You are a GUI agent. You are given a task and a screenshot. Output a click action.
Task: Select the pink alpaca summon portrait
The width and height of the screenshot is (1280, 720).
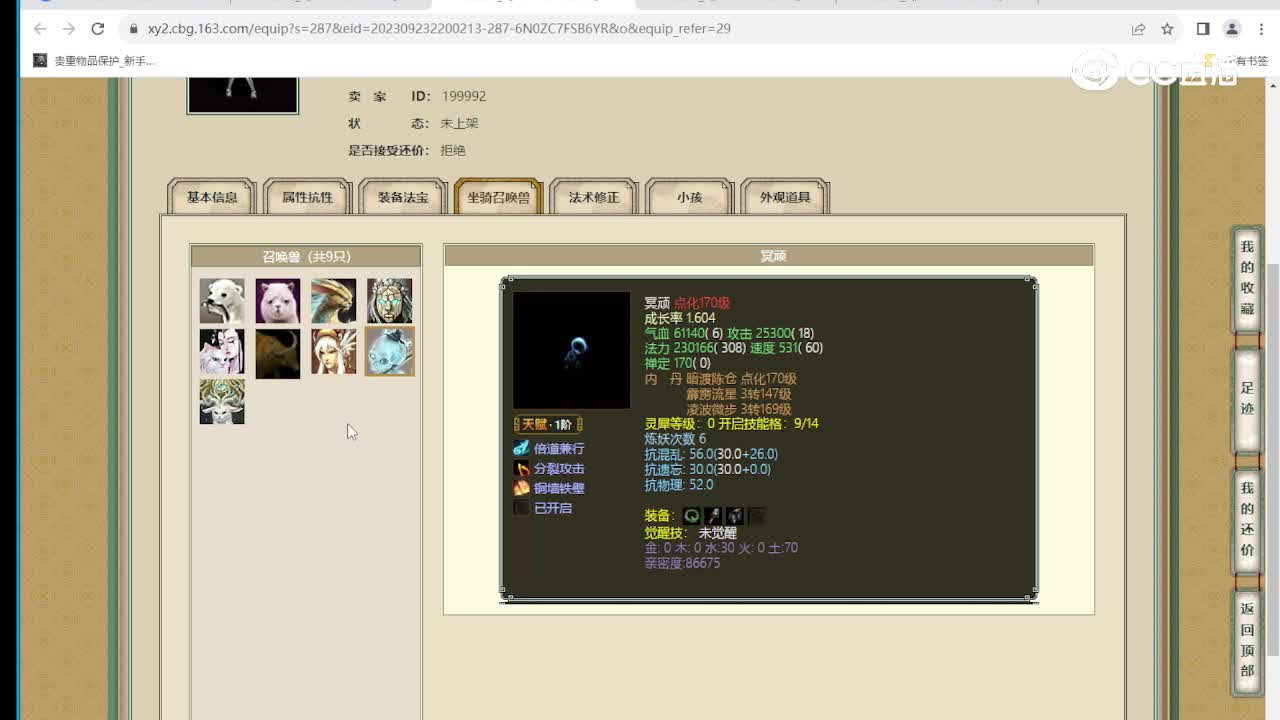(x=278, y=301)
